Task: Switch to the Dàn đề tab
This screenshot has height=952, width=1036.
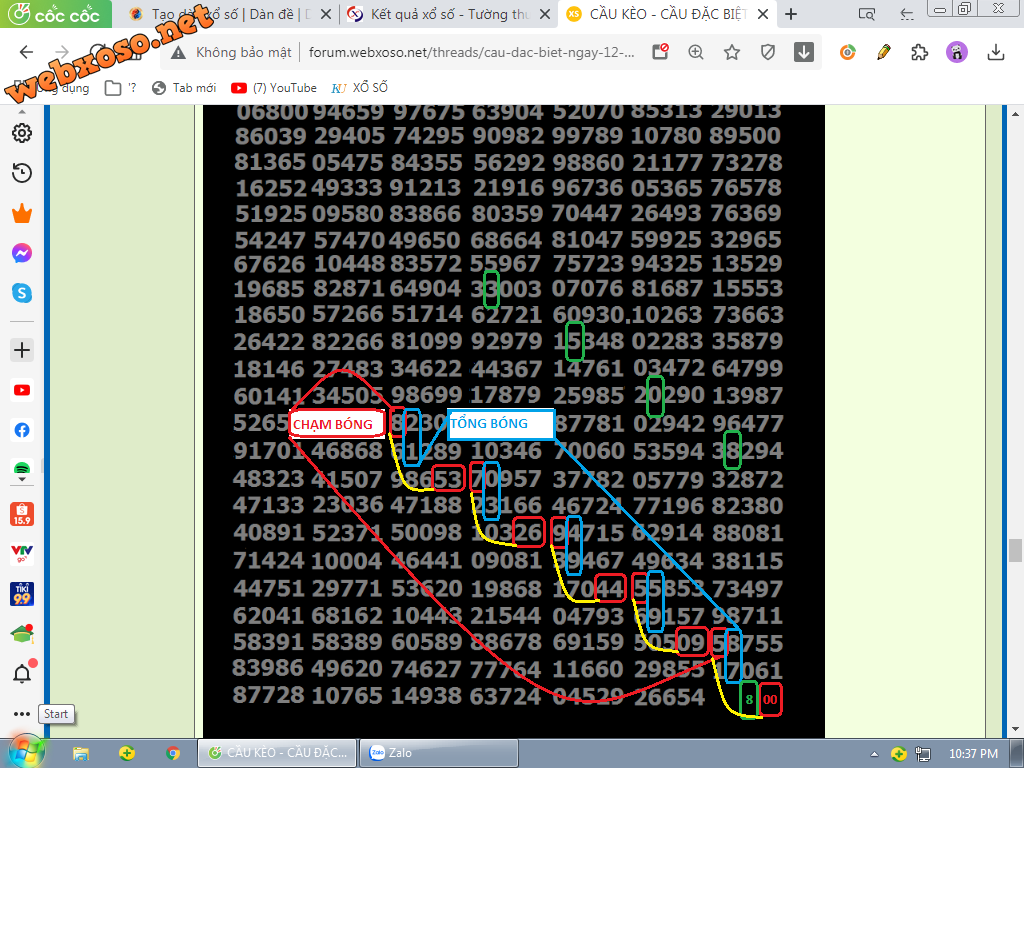Action: pos(228,14)
